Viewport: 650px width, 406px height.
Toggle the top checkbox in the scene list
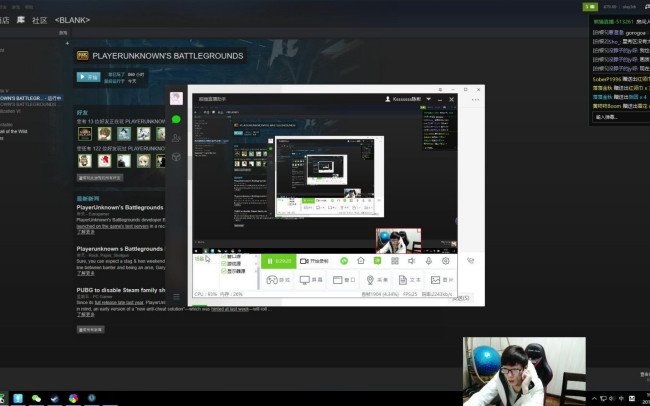pos(222,257)
